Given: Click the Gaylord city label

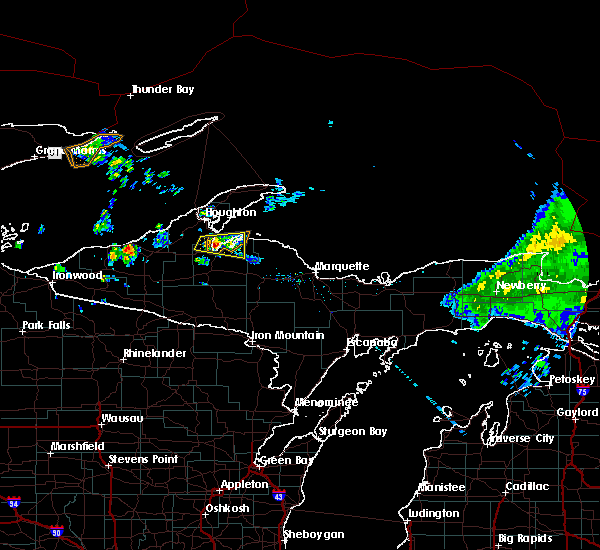Looking at the screenshot, I should (577, 413).
